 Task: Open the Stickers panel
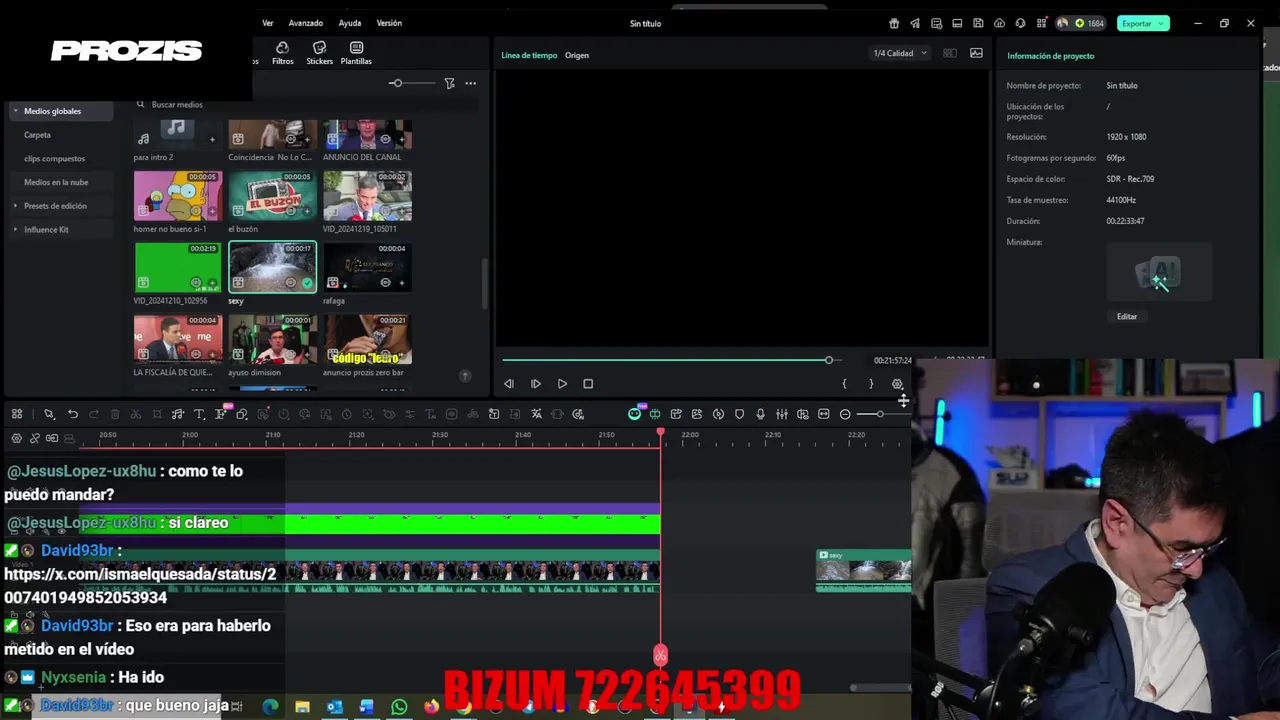click(x=319, y=53)
